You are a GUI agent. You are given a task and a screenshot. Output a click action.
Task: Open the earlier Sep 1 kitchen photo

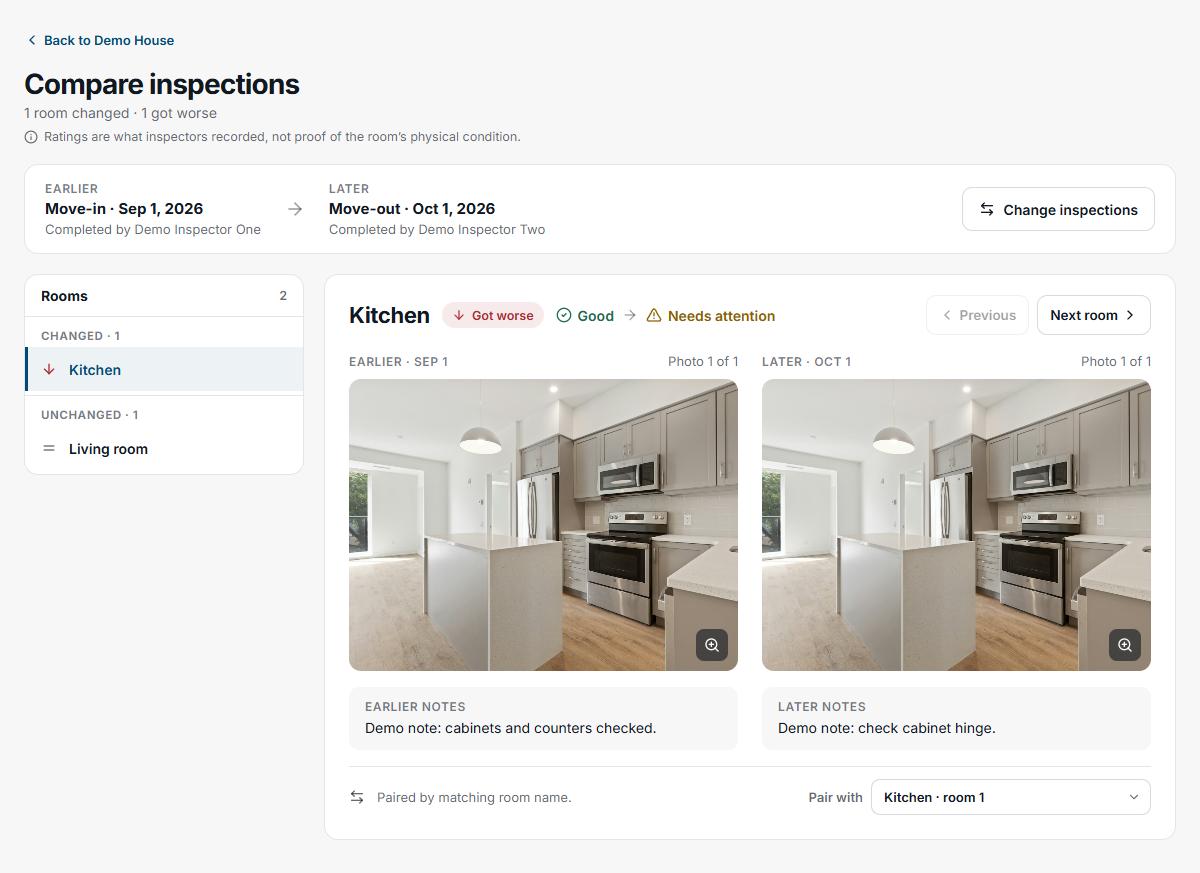pos(543,525)
